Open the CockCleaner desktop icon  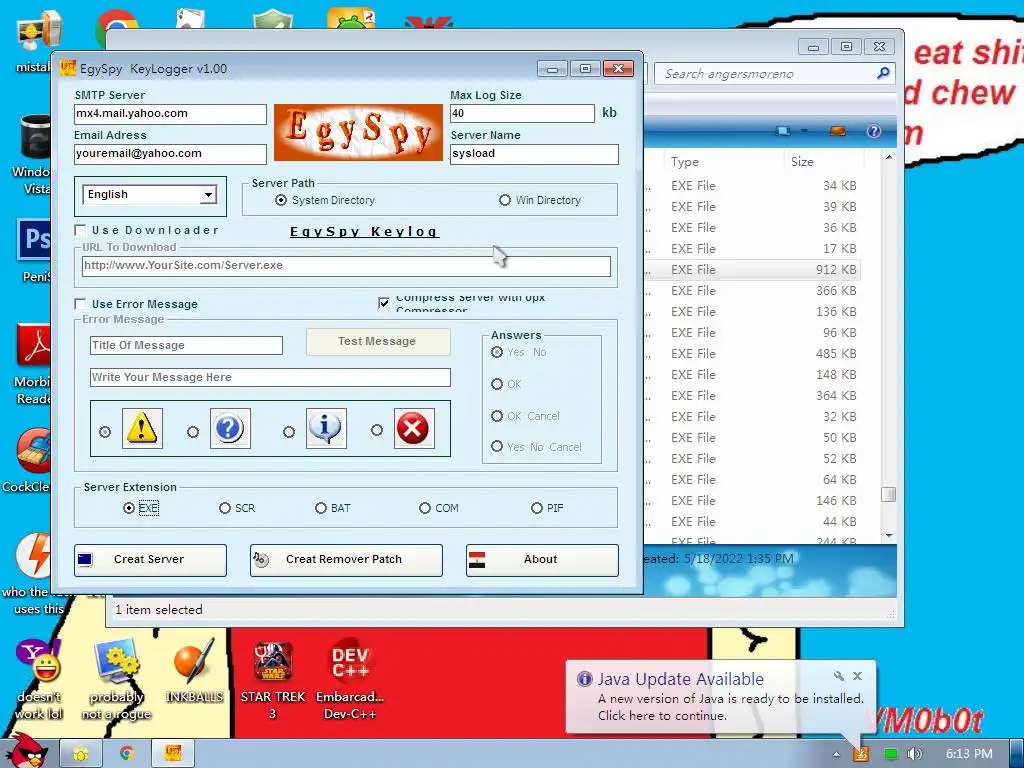29,460
